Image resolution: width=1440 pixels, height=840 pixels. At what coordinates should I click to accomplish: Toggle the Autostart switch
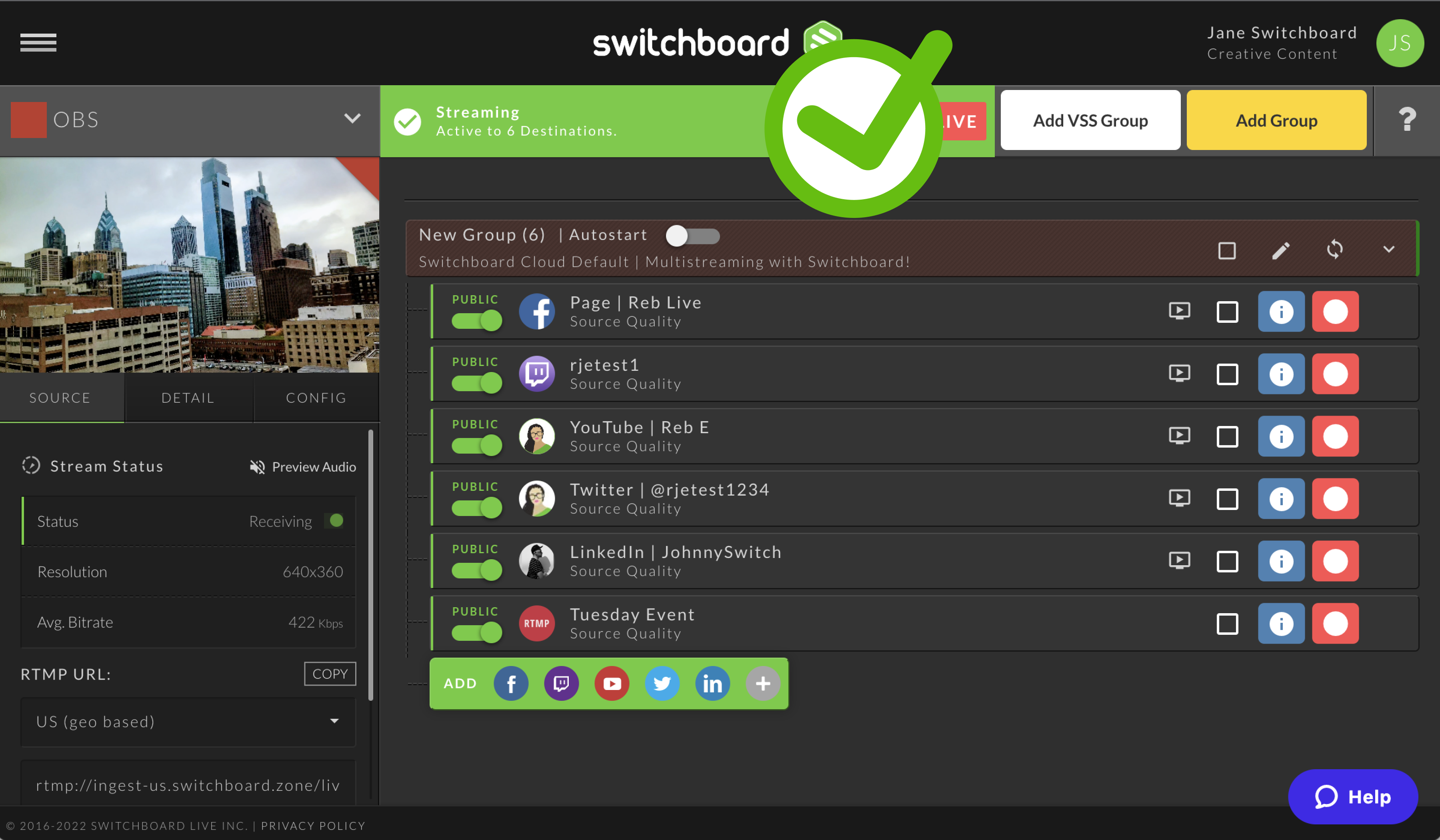(x=692, y=236)
